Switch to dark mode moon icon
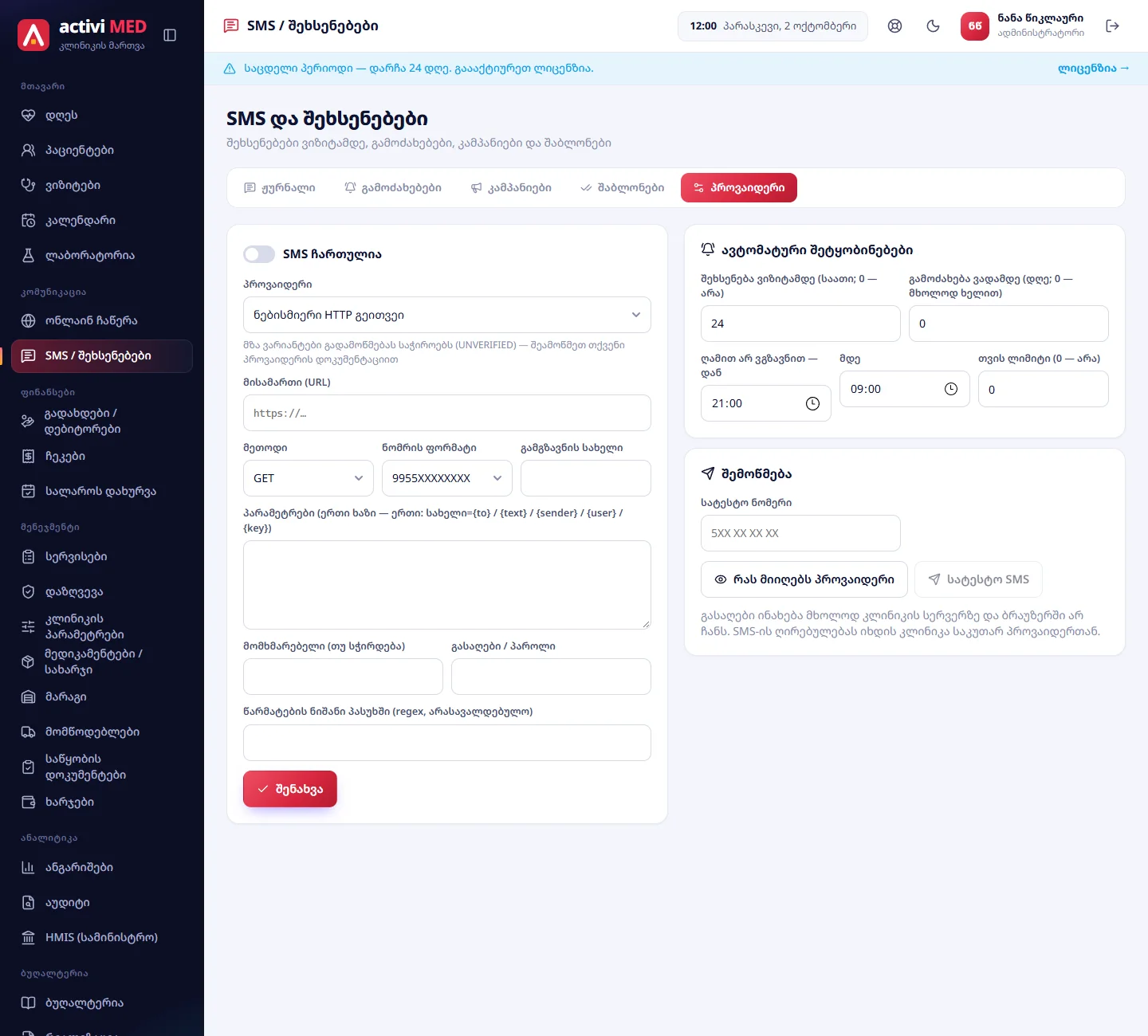This screenshot has width=1148, height=1036. [x=934, y=26]
